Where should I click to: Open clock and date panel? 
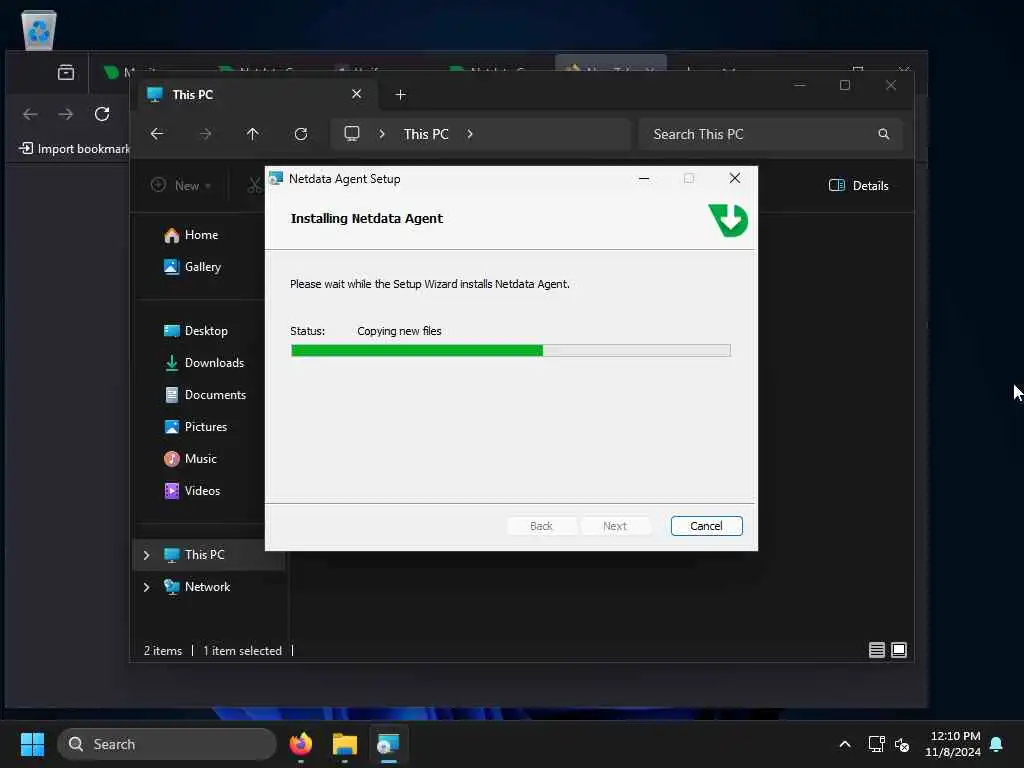(952, 744)
